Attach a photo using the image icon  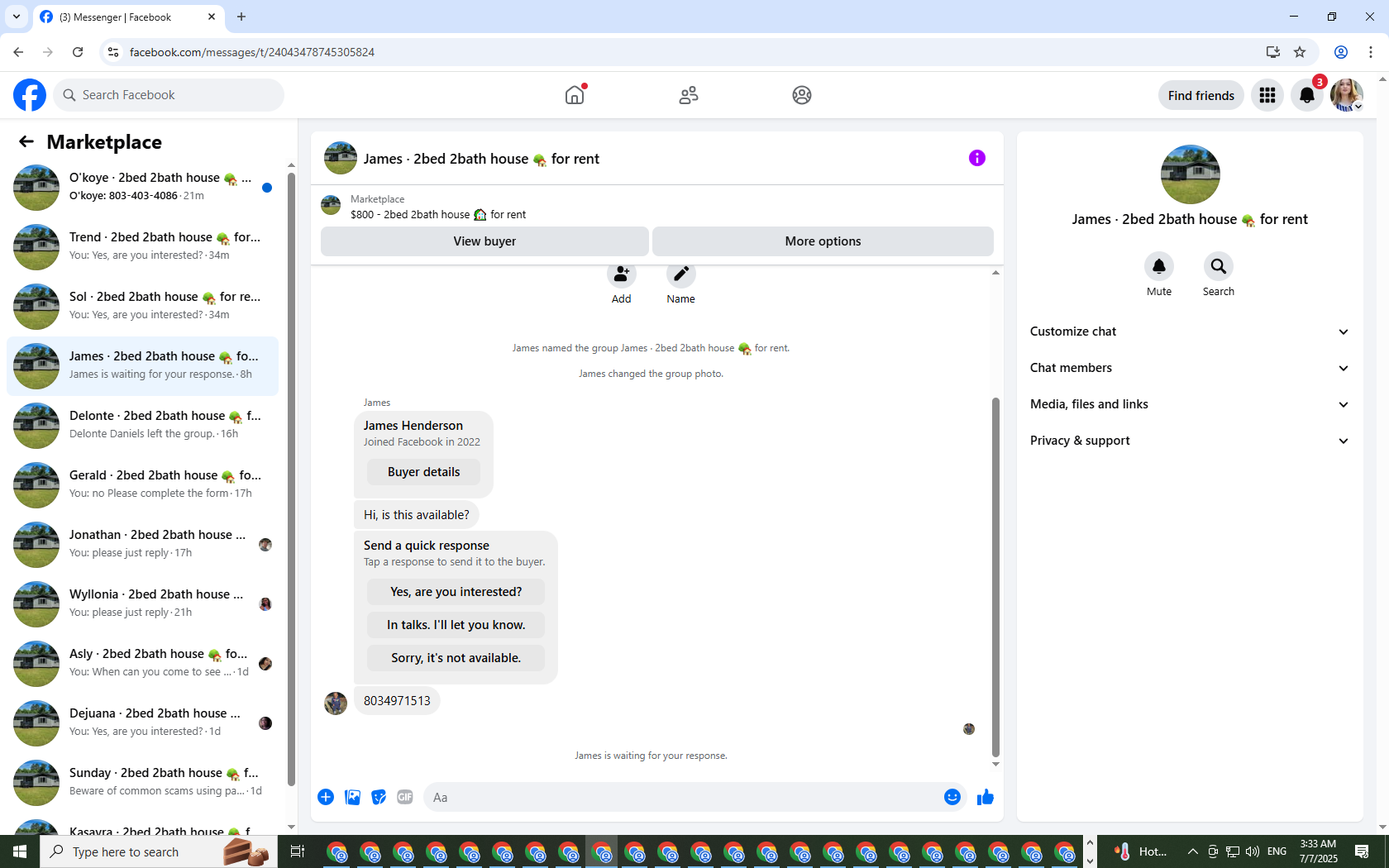352,797
